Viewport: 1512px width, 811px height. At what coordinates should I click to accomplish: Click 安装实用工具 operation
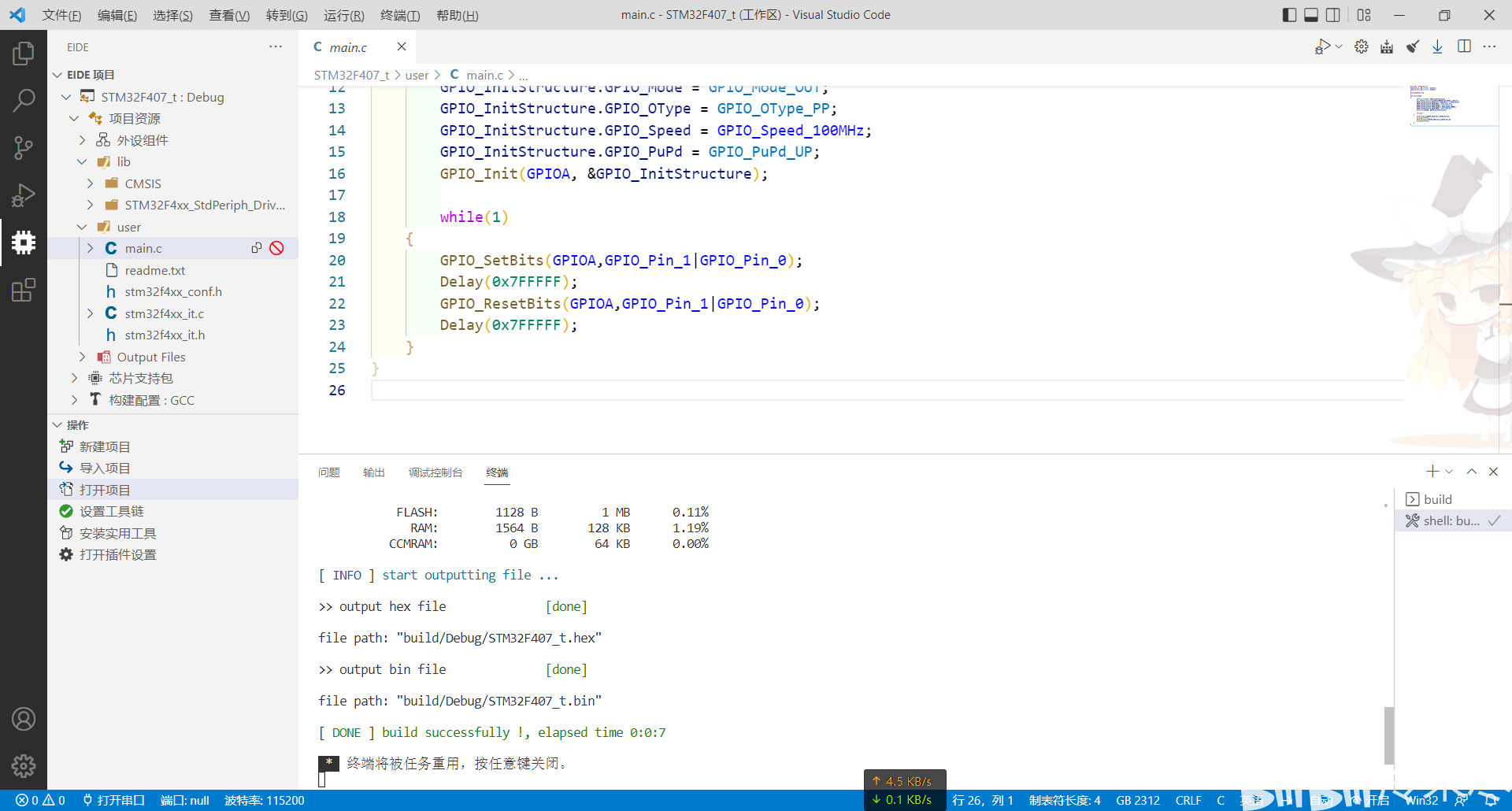(x=172, y=533)
